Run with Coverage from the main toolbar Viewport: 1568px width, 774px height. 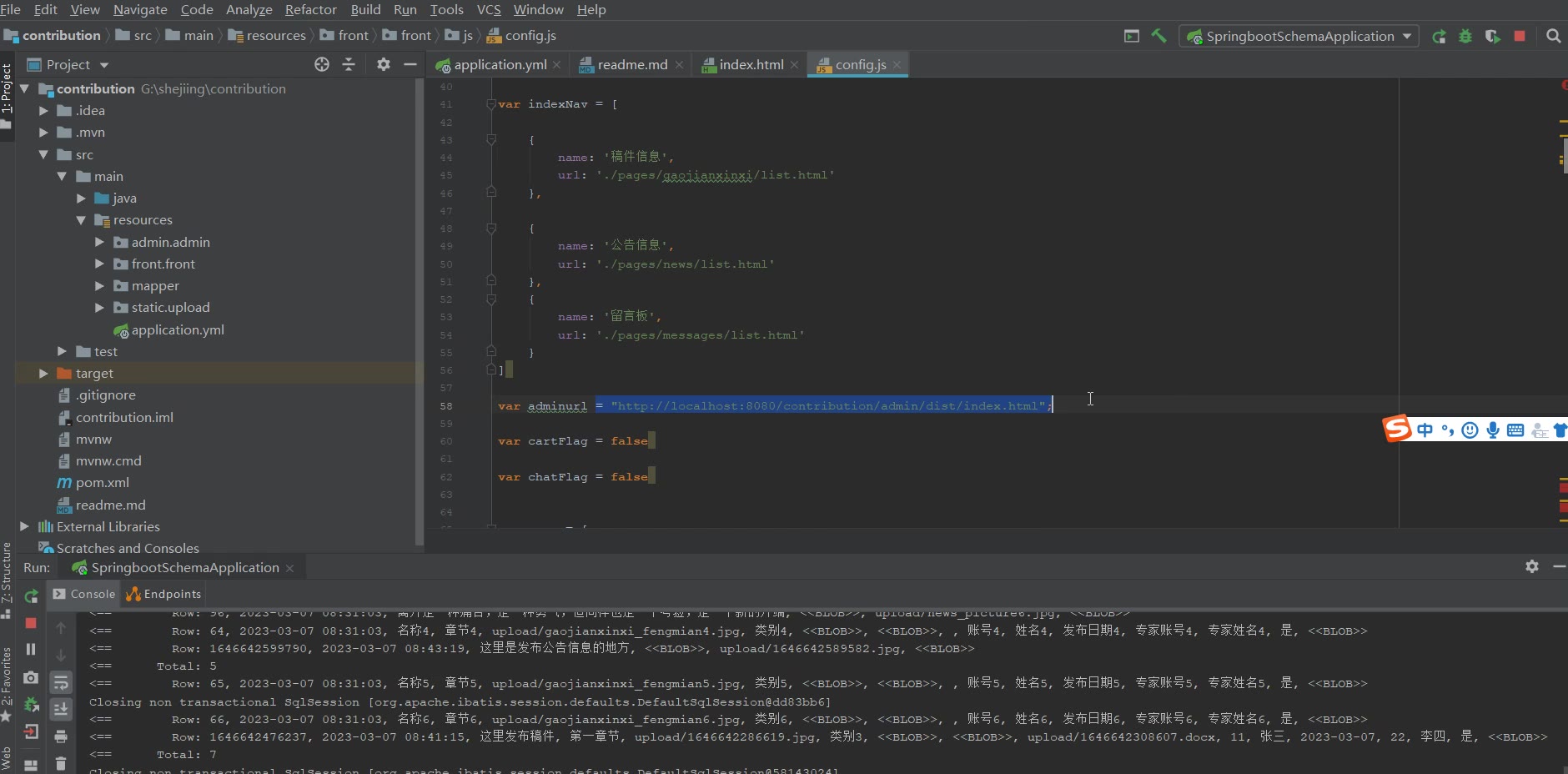(x=1493, y=36)
